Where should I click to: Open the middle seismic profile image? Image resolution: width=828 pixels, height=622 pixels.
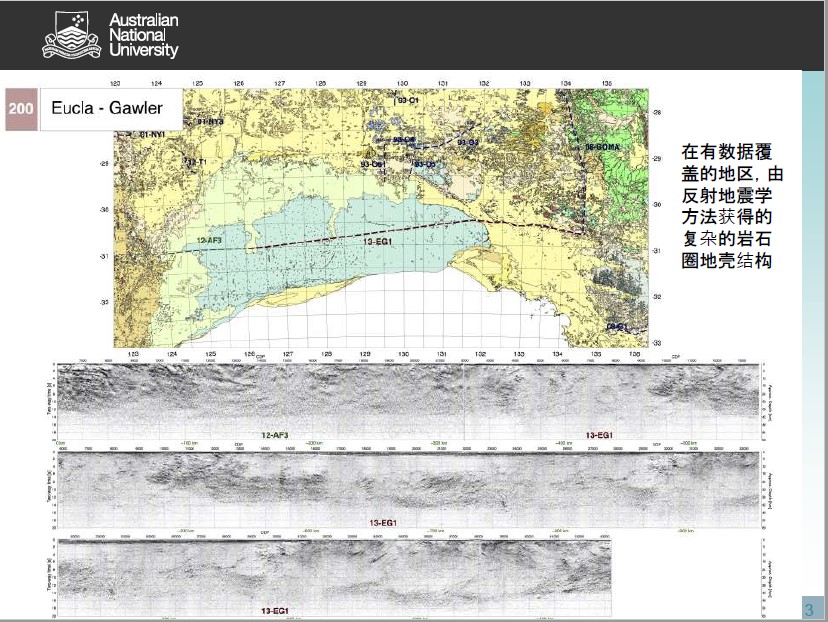pyautogui.click(x=410, y=484)
